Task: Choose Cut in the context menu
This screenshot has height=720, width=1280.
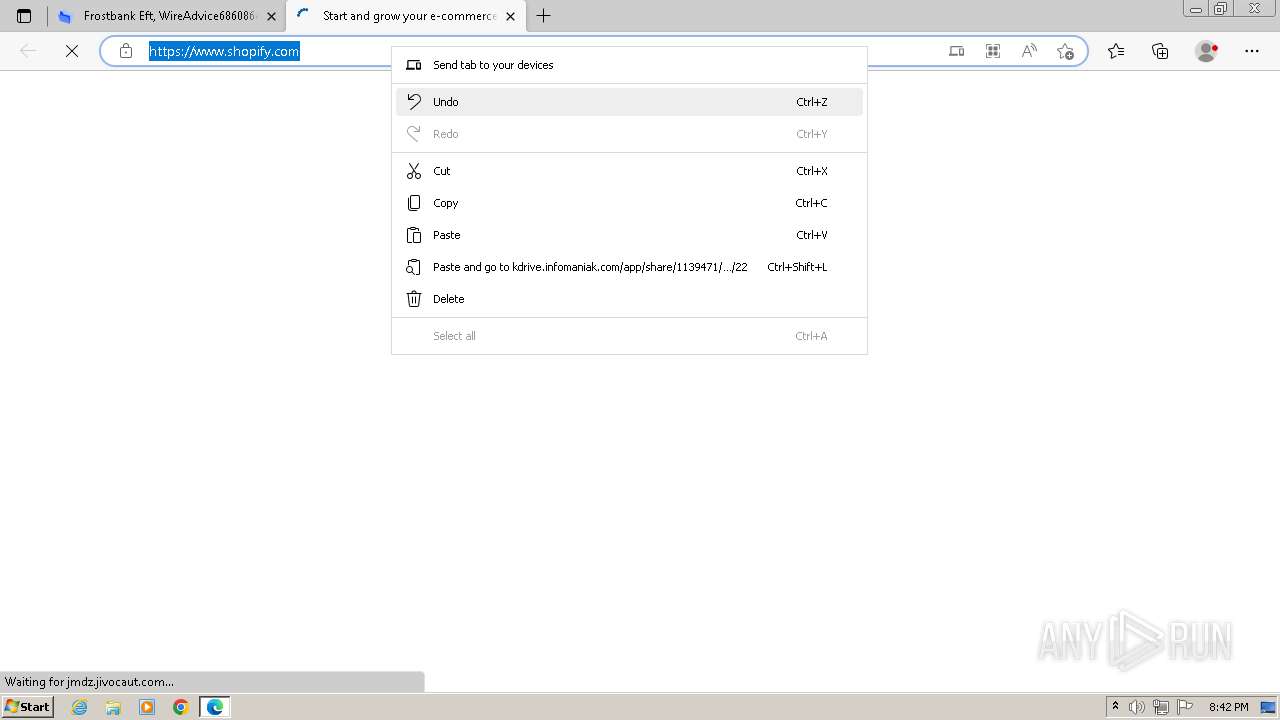Action: pyautogui.click(x=629, y=171)
